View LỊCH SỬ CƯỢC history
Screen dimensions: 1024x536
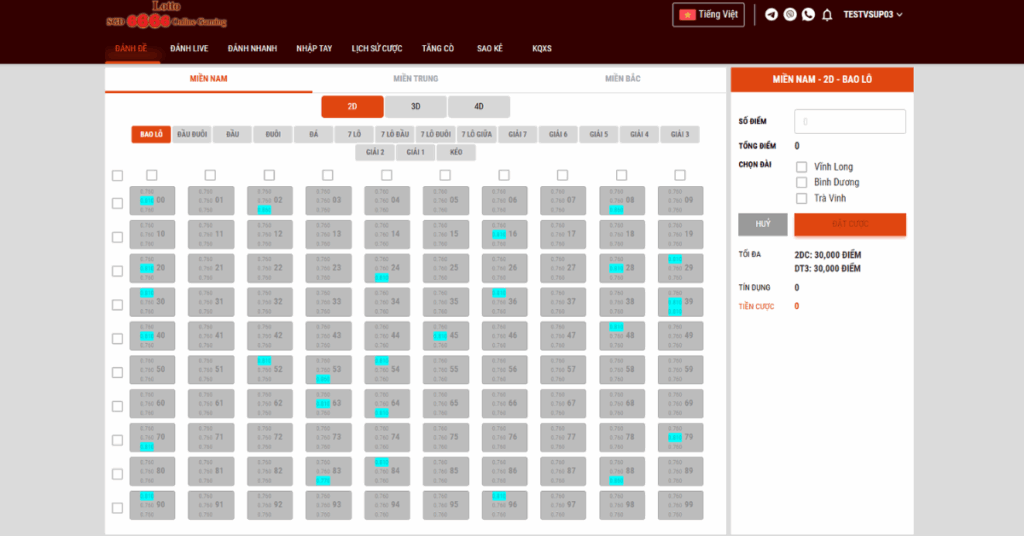click(377, 48)
